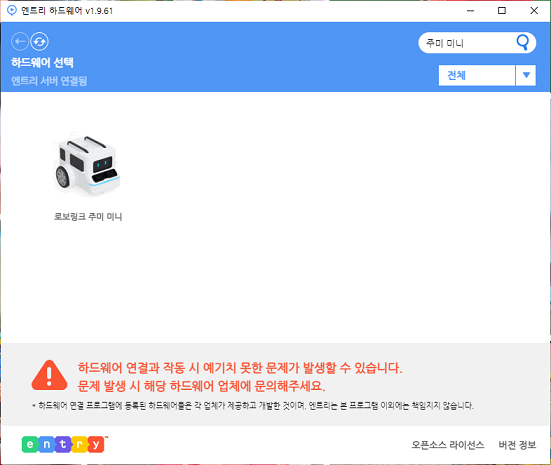Click the magnifier search icon
The height and width of the screenshot is (465, 551).
(x=523, y=43)
